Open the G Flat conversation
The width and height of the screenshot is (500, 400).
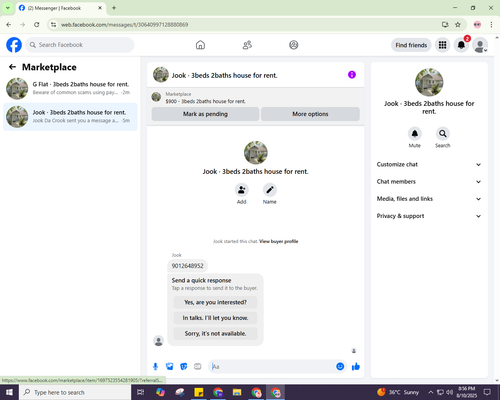coord(70,88)
